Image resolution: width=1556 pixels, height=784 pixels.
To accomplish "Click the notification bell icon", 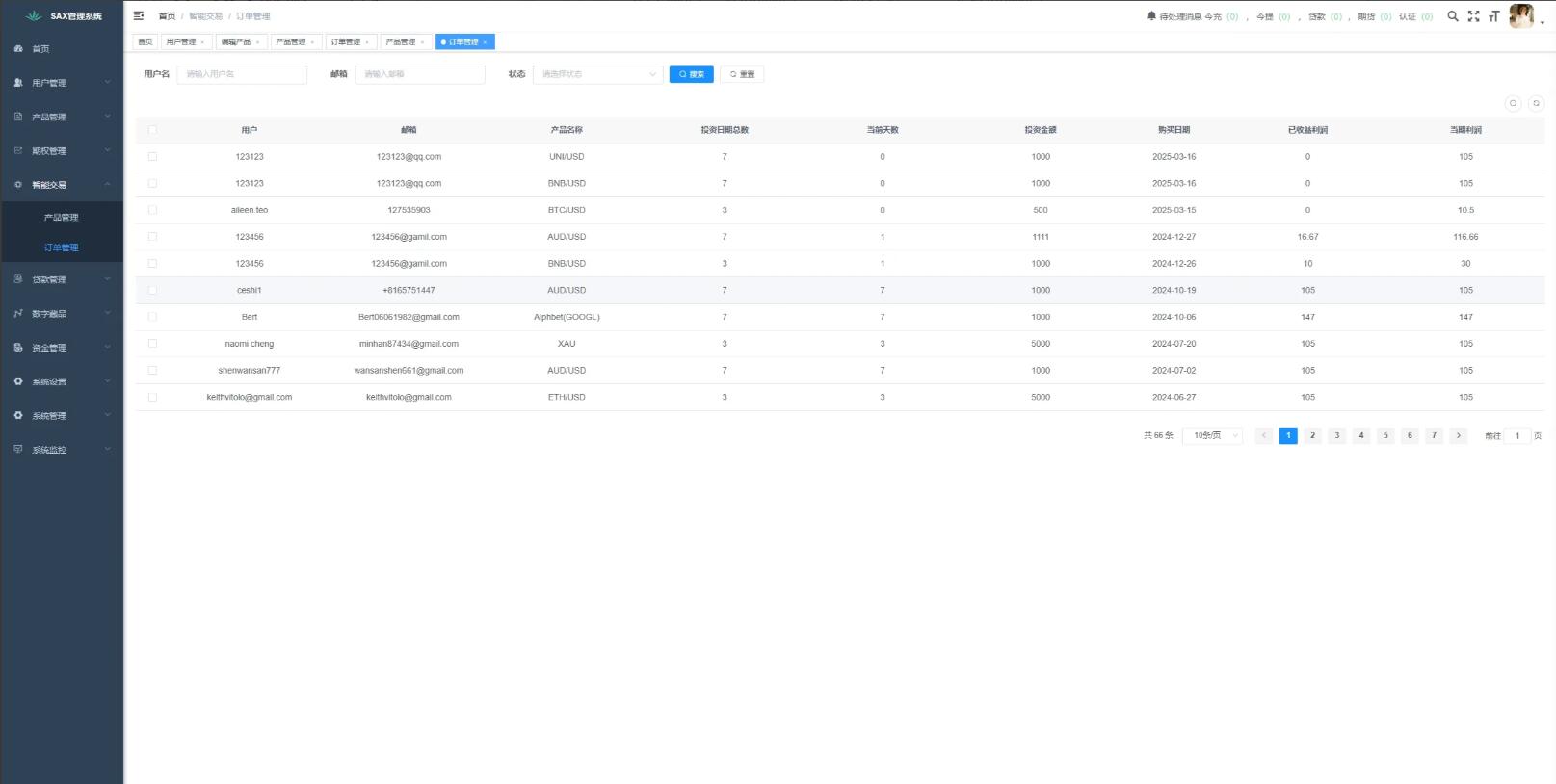I will pos(1151,16).
